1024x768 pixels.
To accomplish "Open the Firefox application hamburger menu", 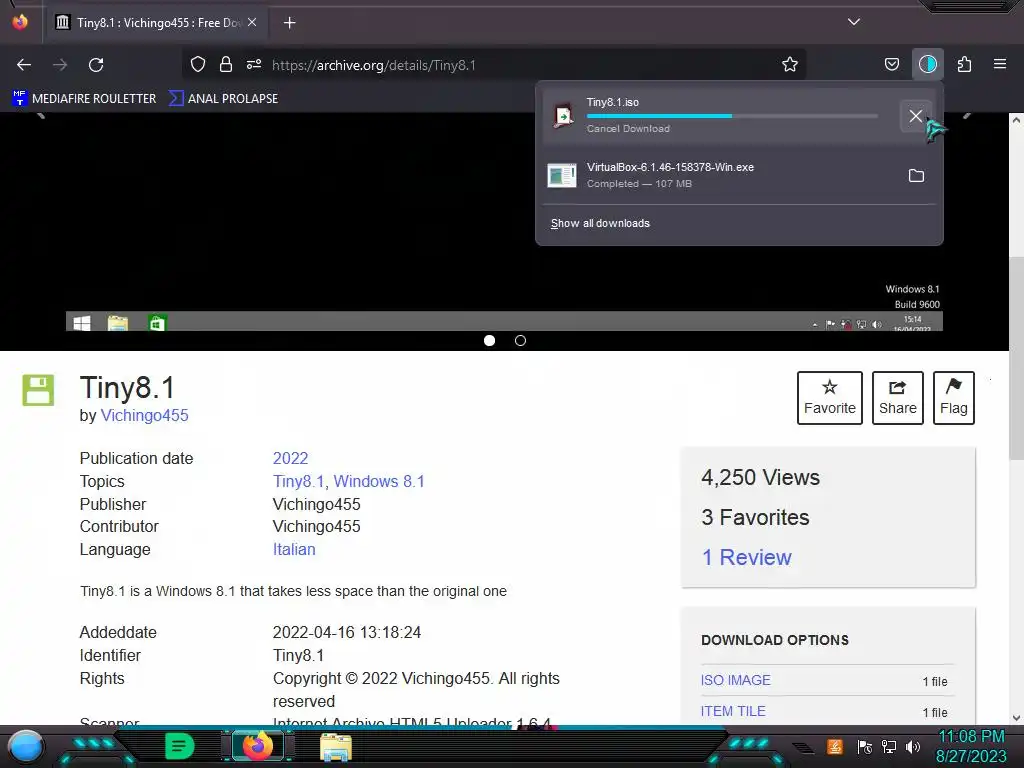I will click(x=999, y=64).
